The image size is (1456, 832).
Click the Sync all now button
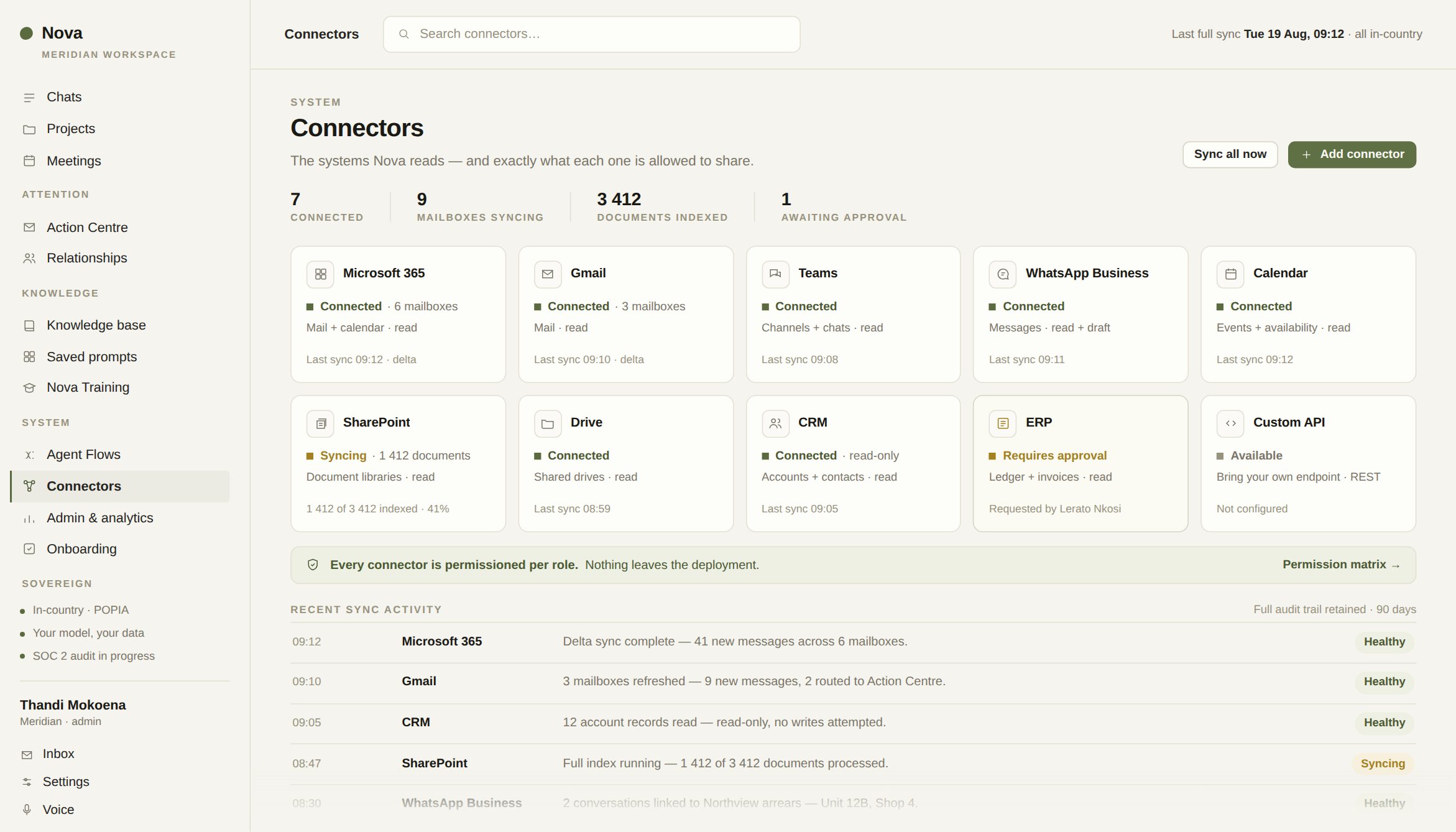(x=1230, y=154)
